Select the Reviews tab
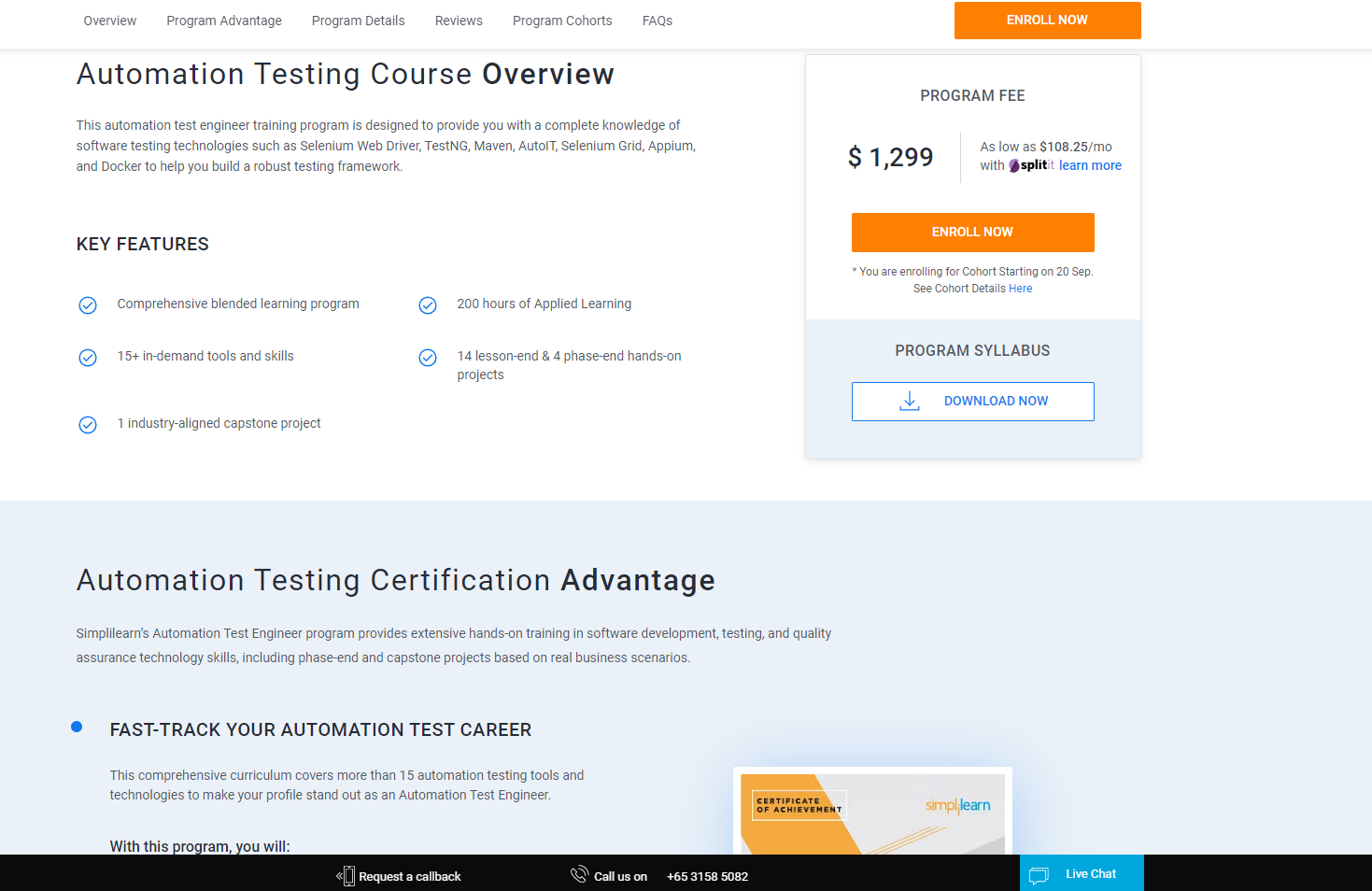Image resolution: width=1372 pixels, height=891 pixels. click(x=458, y=20)
